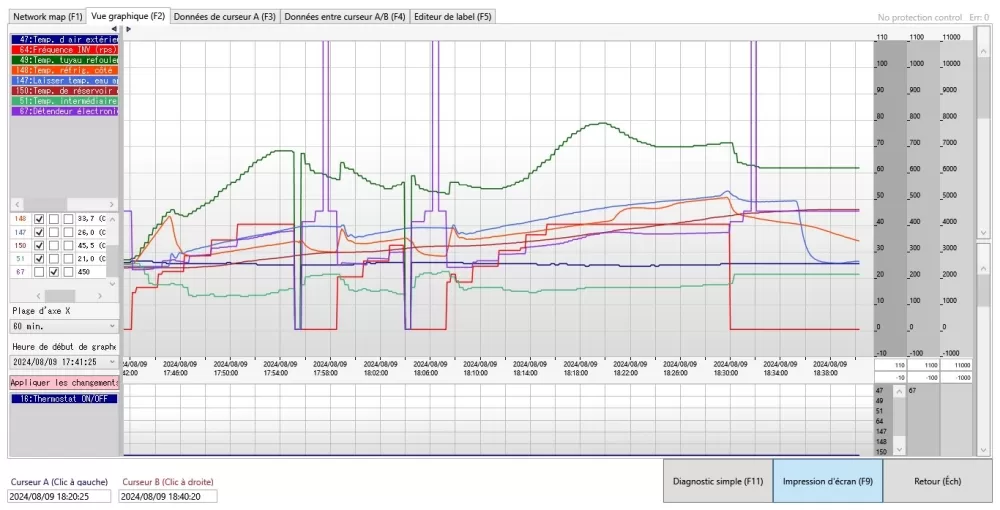This screenshot has width=1000, height=510.
Task: Switch to Données de curseur A (F3) tab
Action: pyautogui.click(x=224, y=17)
